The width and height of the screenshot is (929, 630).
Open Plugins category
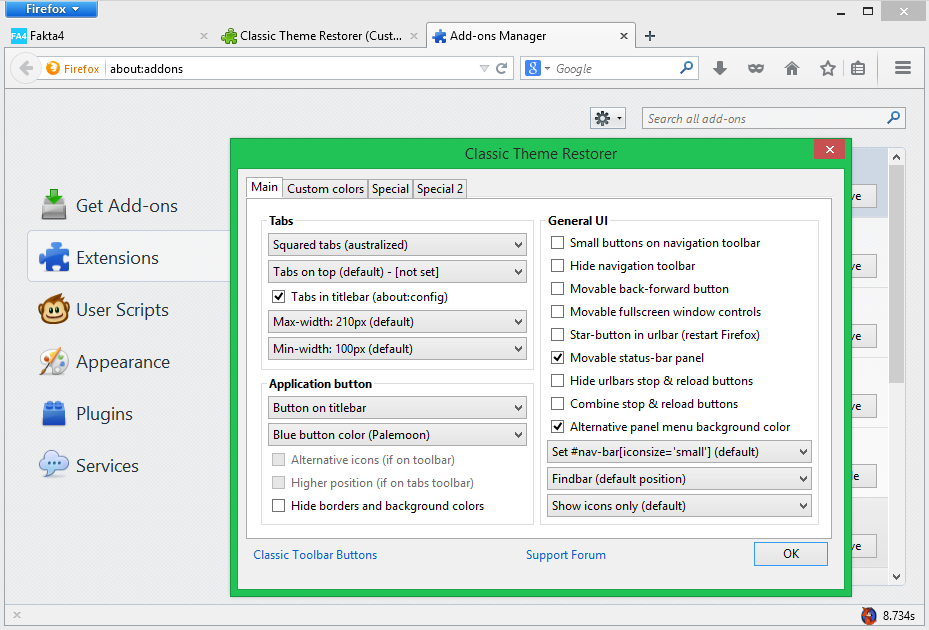[129, 414]
